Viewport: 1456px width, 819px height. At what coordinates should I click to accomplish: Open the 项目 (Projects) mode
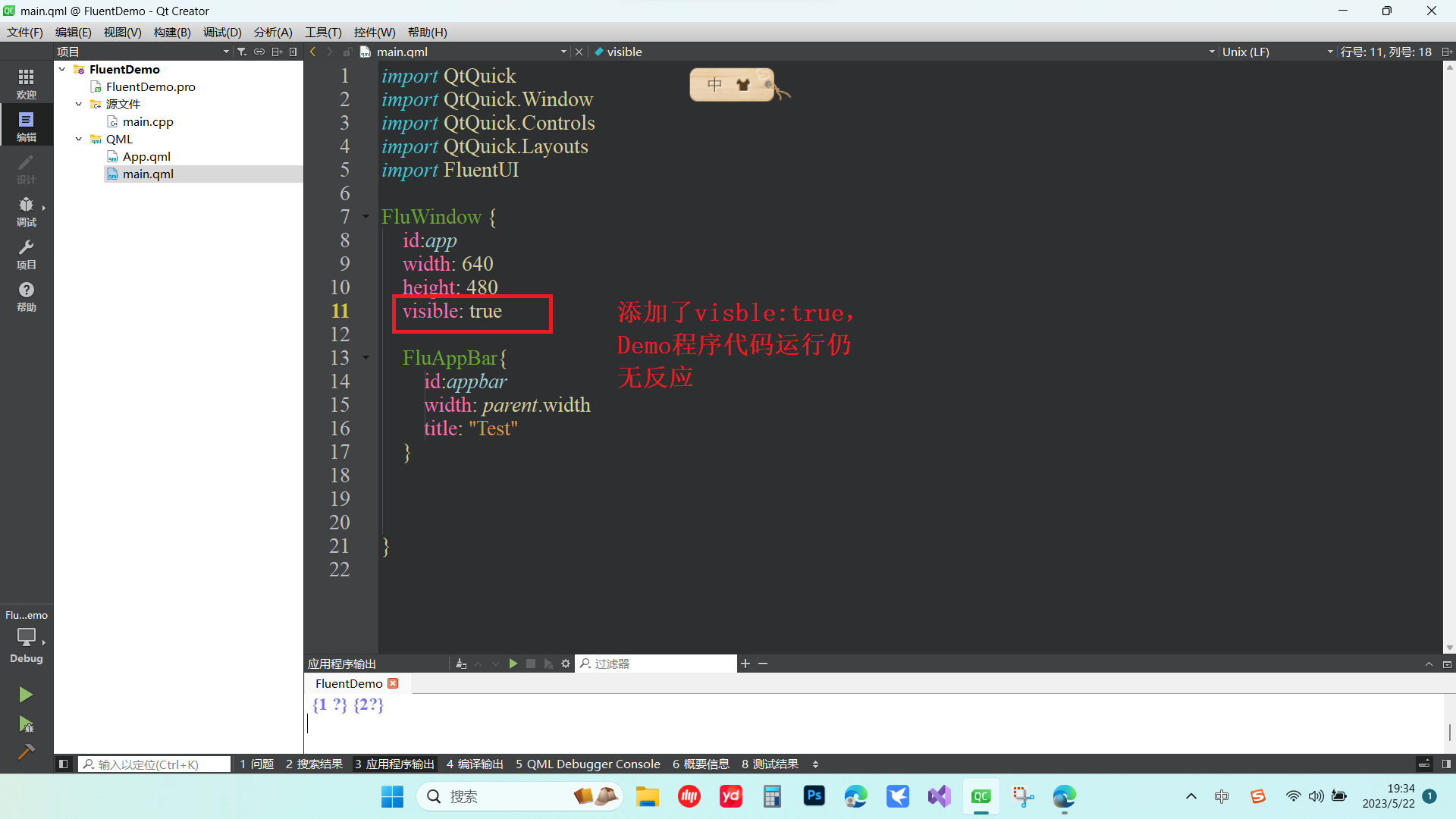pos(26,253)
